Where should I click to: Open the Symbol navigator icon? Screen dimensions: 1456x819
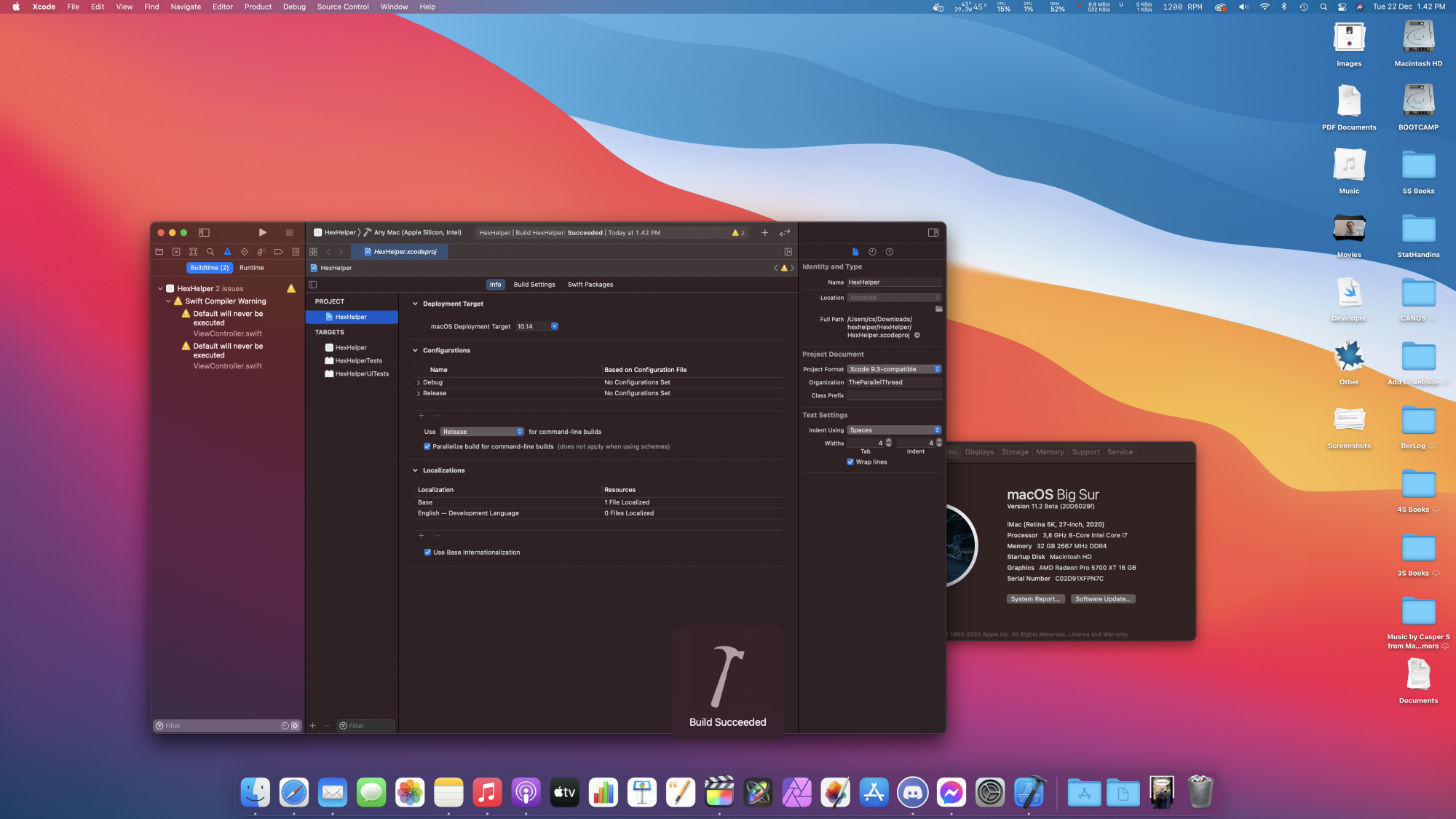[193, 252]
